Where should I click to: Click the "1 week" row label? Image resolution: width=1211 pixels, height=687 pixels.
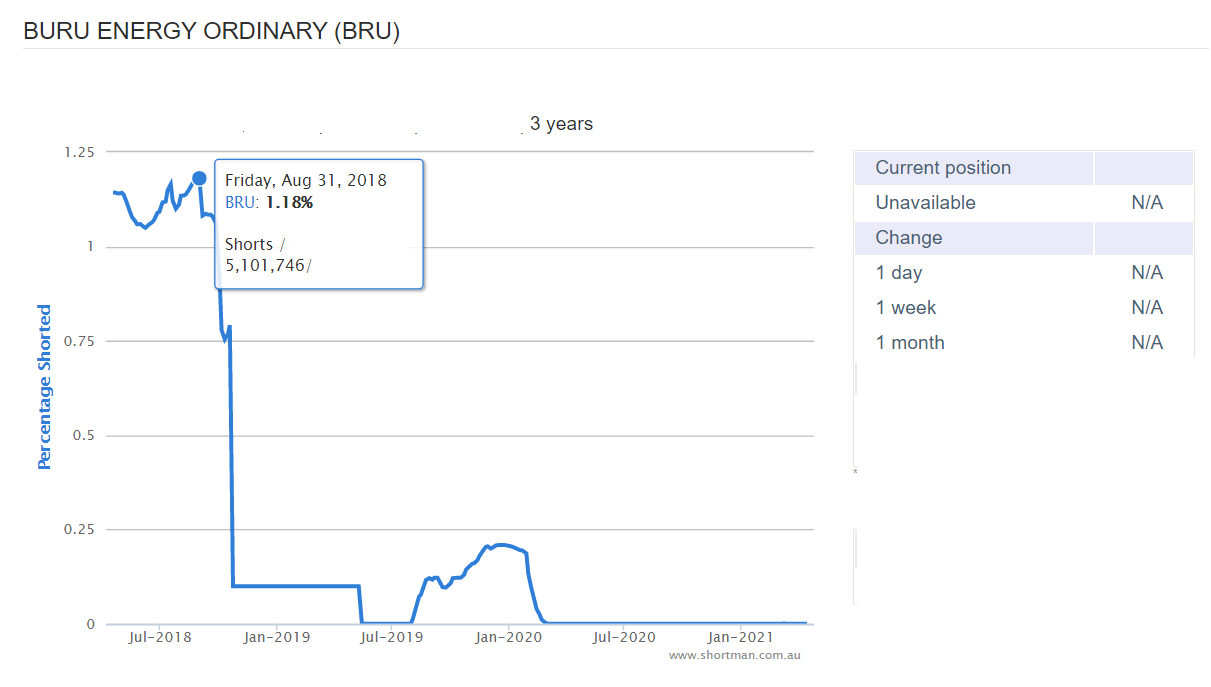point(906,308)
